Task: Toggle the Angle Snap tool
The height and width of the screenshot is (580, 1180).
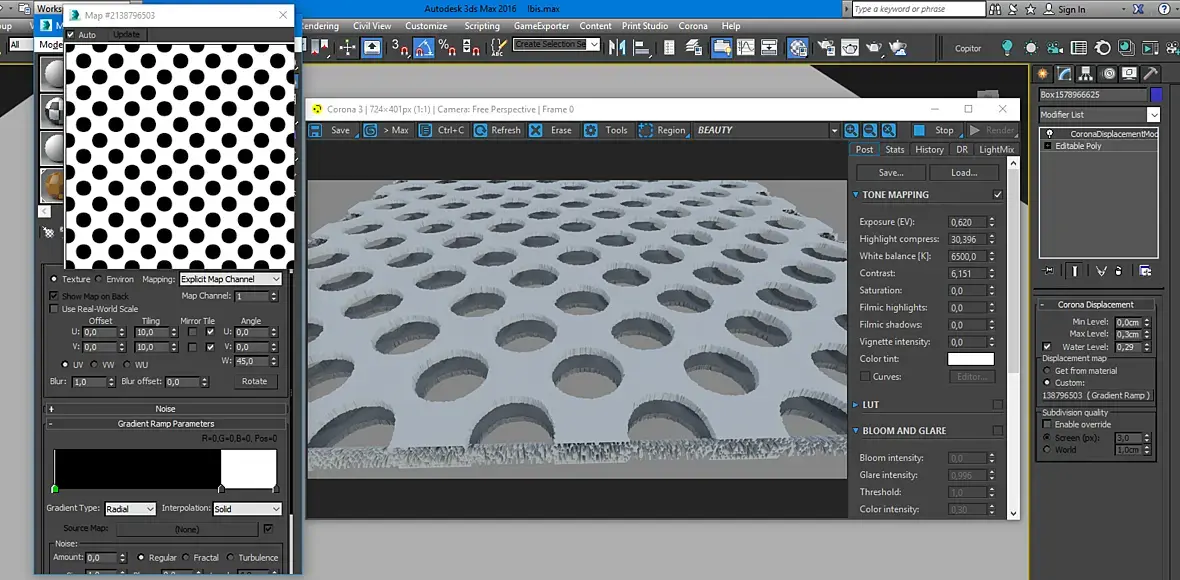Action: [423, 47]
